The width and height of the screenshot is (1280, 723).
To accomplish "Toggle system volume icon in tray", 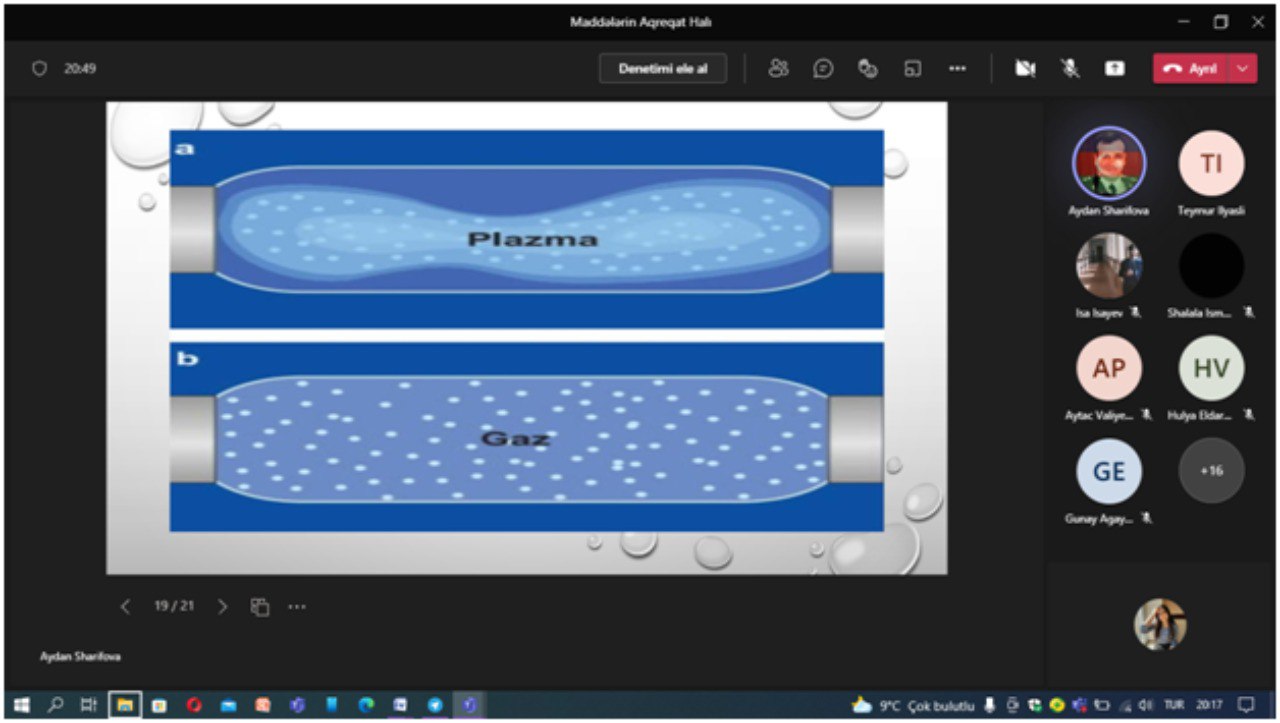I will 1147,705.
